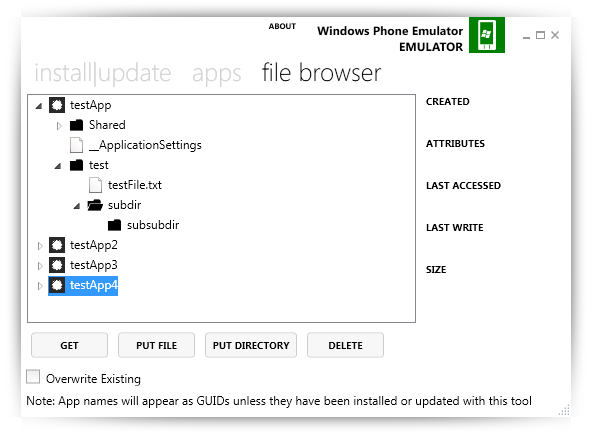Click the LAST WRITE label

point(455,228)
